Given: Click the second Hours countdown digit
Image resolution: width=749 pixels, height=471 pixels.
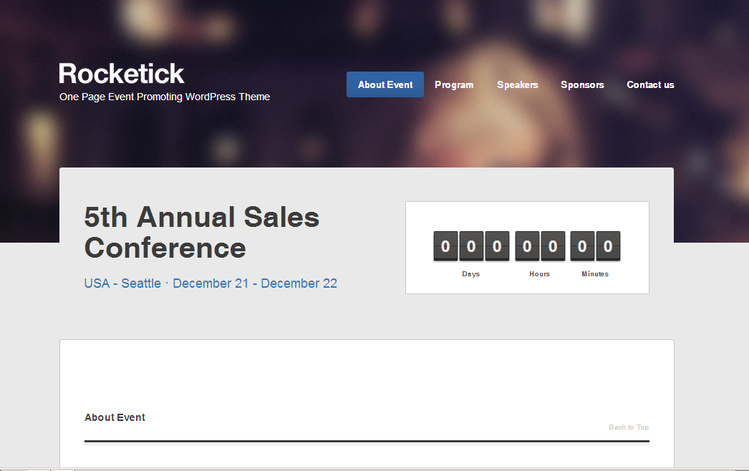Looking at the screenshot, I should point(552,246).
